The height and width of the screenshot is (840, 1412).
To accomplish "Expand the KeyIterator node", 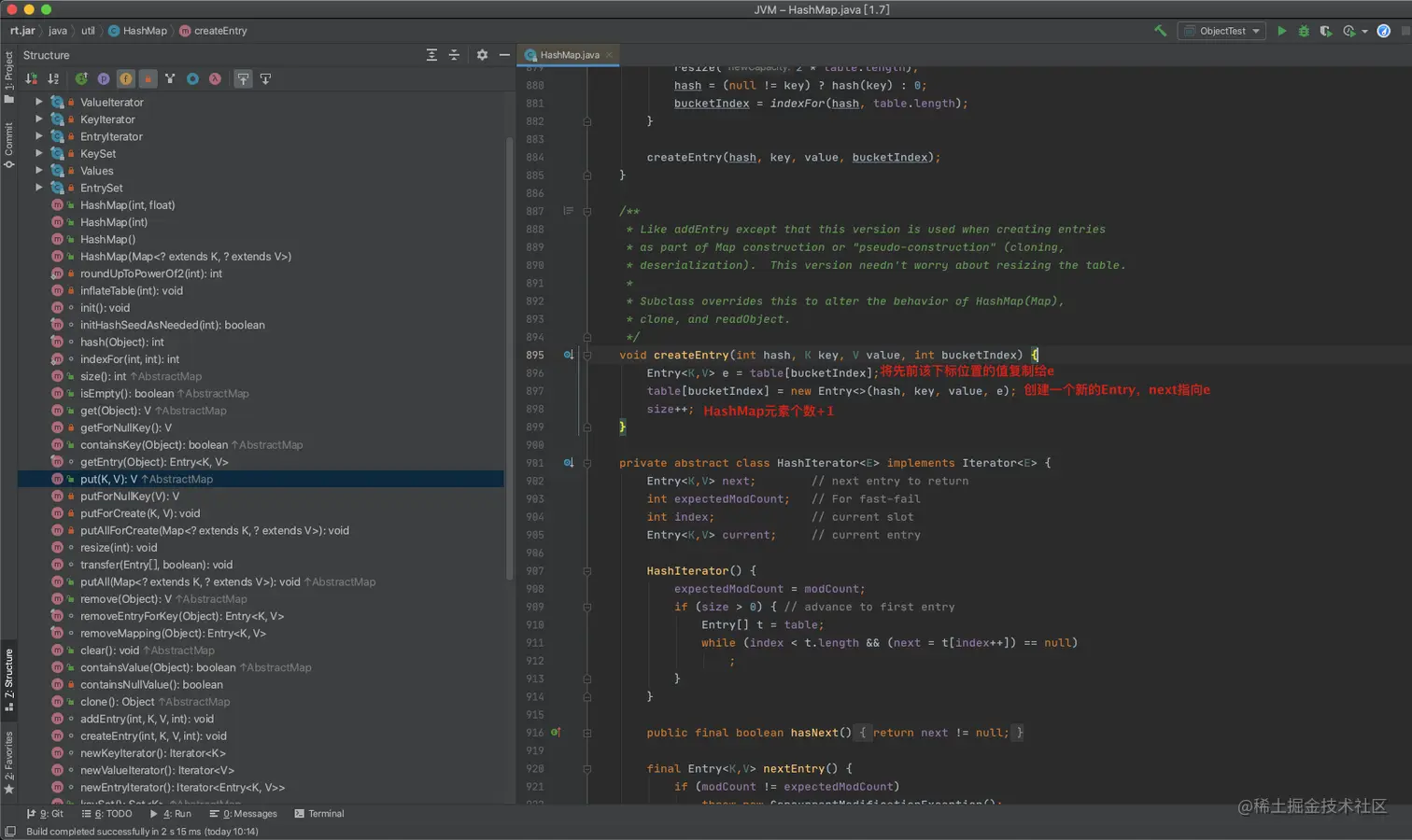I will click(39, 119).
